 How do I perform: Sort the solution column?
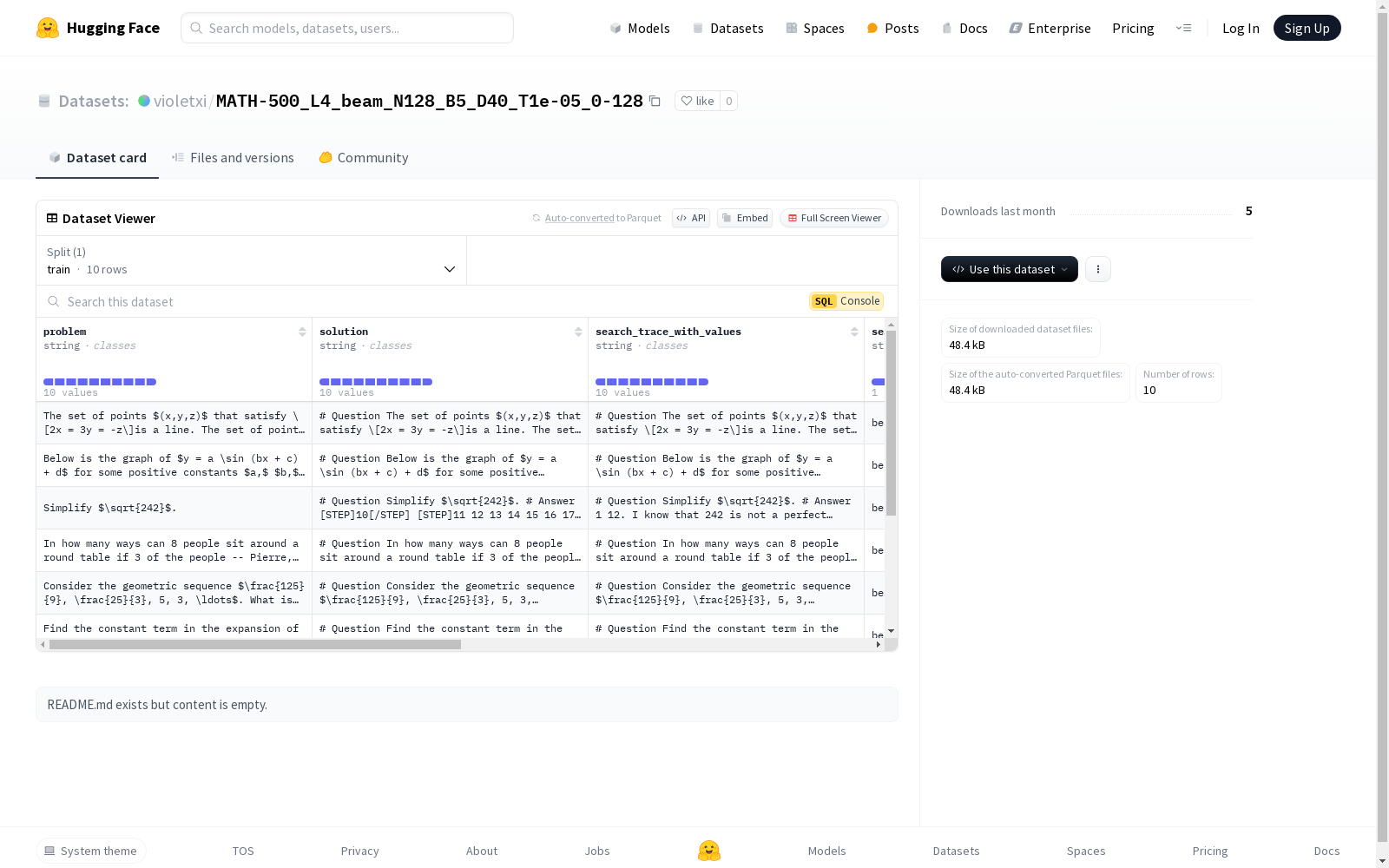click(x=578, y=332)
